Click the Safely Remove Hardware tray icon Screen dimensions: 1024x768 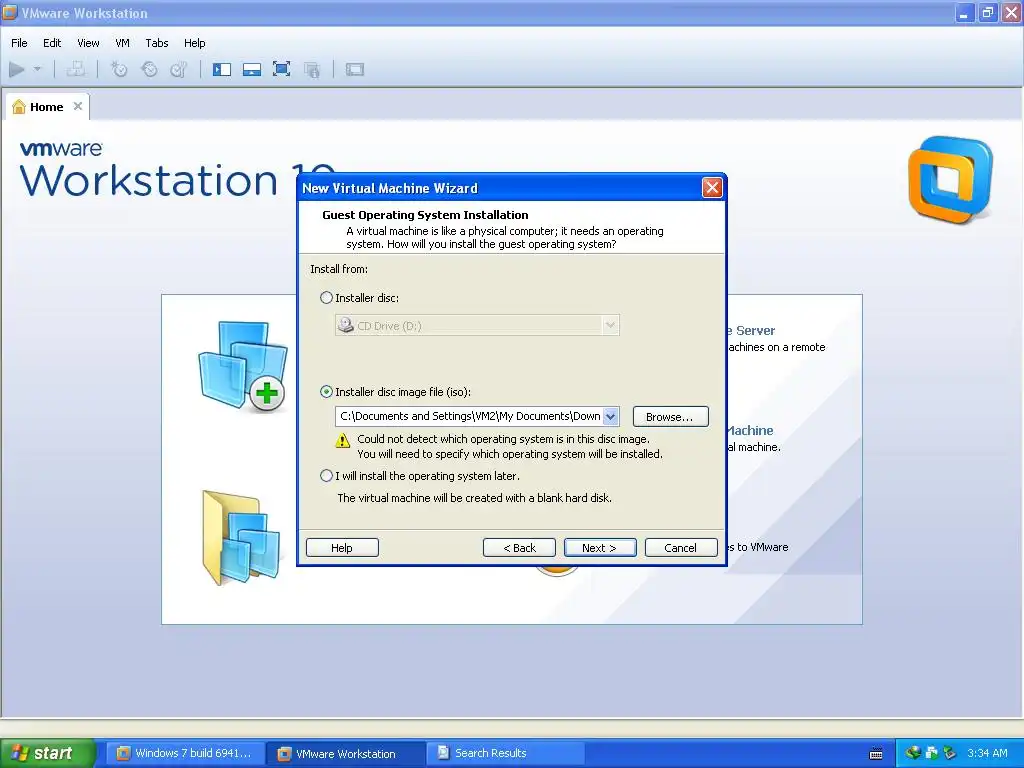949,753
